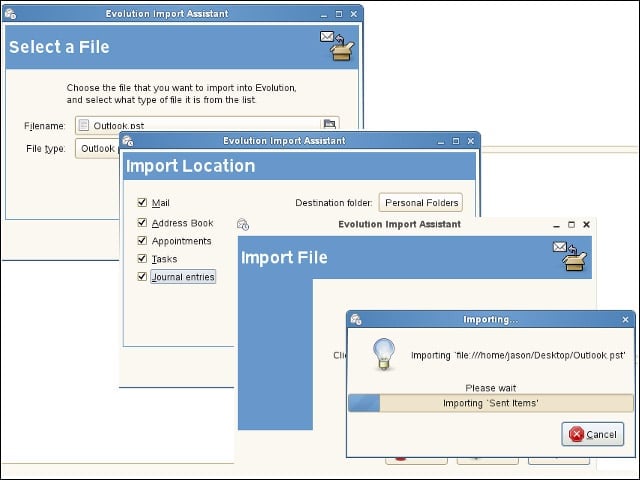Click the 'Destination folder:' label
Image resolution: width=640 pixels, height=480 pixels.
pos(334,203)
